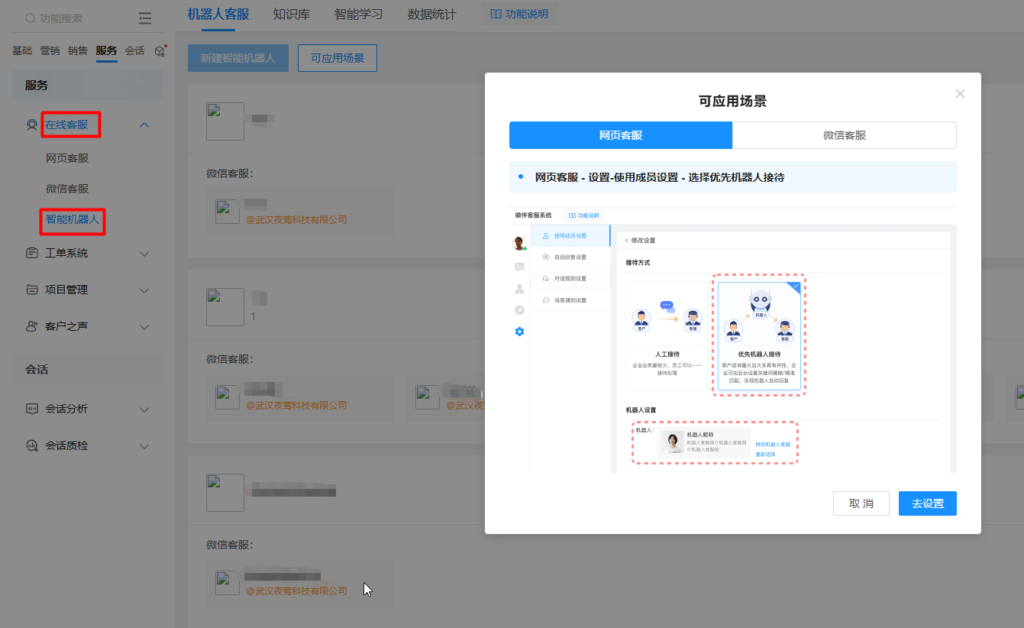Click the cube icon beside 会话 tab
This screenshot has height=628, width=1024.
tap(159, 51)
